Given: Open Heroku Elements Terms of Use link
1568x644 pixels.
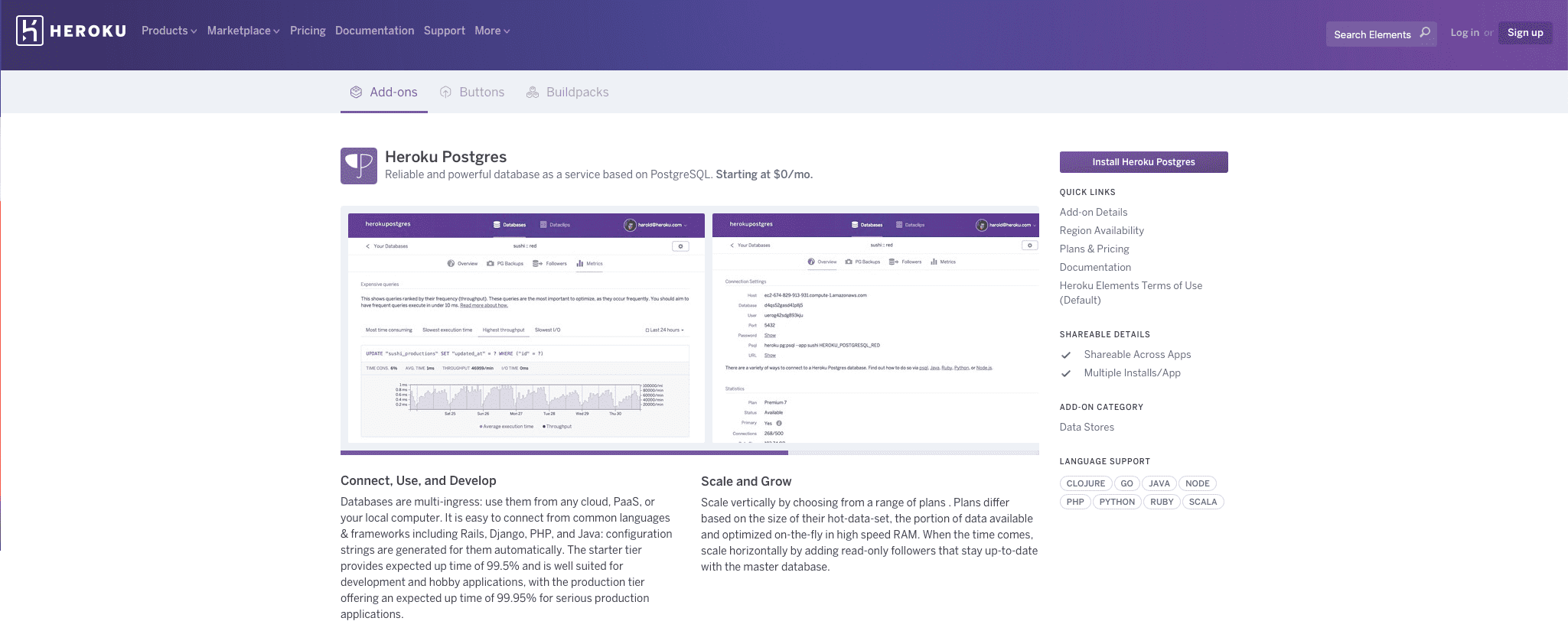Looking at the screenshot, I should pos(1131,292).
